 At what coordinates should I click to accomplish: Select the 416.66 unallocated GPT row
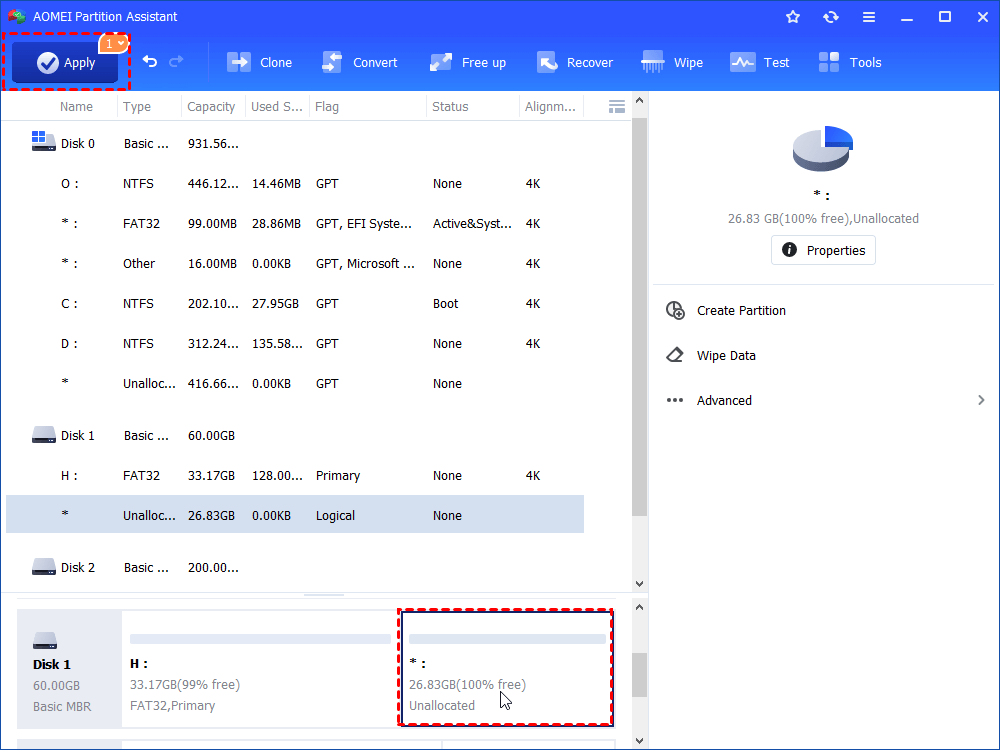click(295, 383)
